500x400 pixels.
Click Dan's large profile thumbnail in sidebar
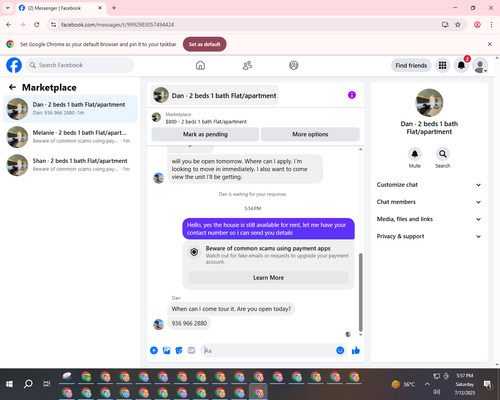tap(429, 103)
